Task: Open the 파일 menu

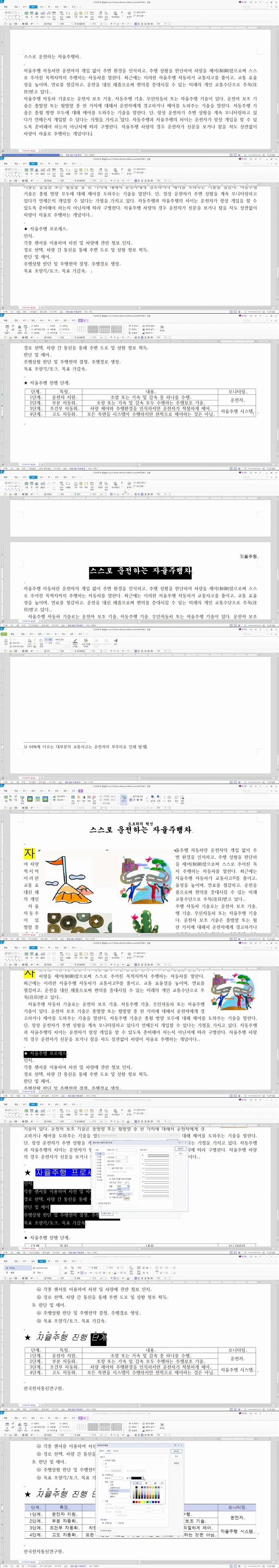Action: 6,6
